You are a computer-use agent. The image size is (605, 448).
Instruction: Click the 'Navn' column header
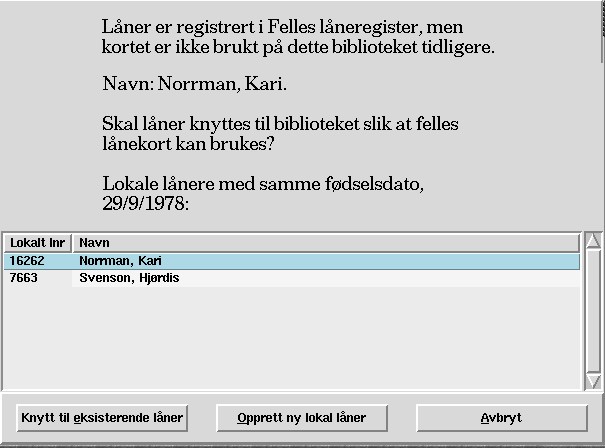point(326,243)
